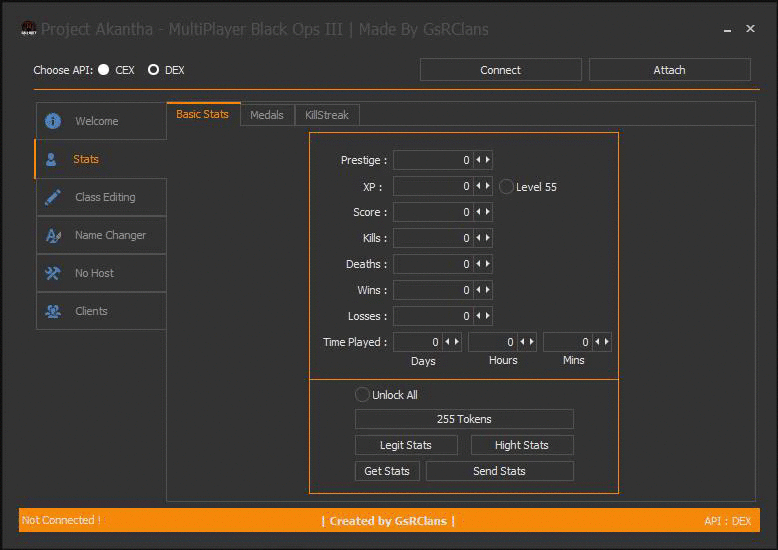Click the Wins value field
Screen dimensions: 778x550
coord(433,290)
